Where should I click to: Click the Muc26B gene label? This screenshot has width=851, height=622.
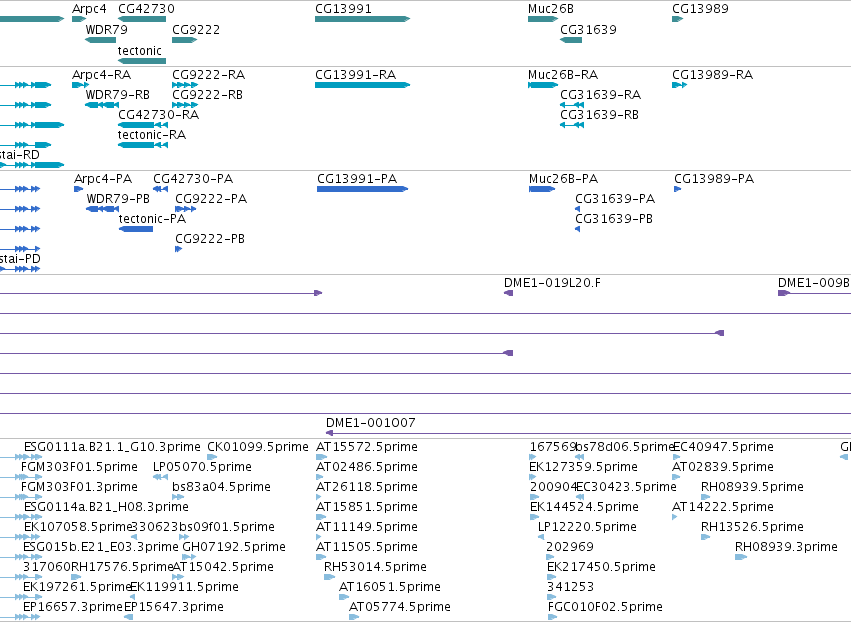(550, 9)
